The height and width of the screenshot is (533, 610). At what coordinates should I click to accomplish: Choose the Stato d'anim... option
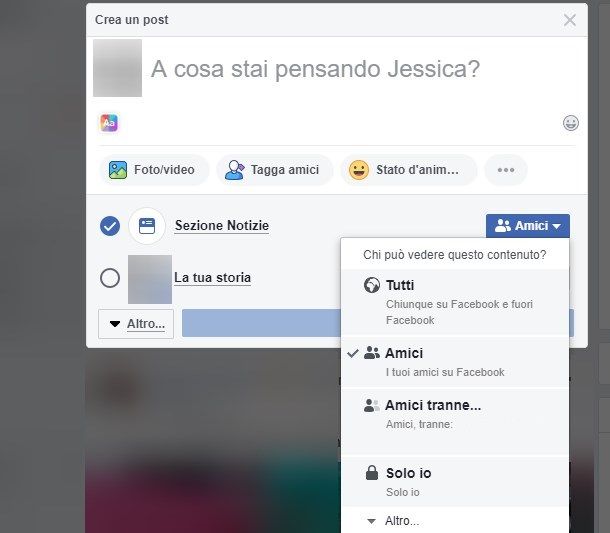pos(408,170)
